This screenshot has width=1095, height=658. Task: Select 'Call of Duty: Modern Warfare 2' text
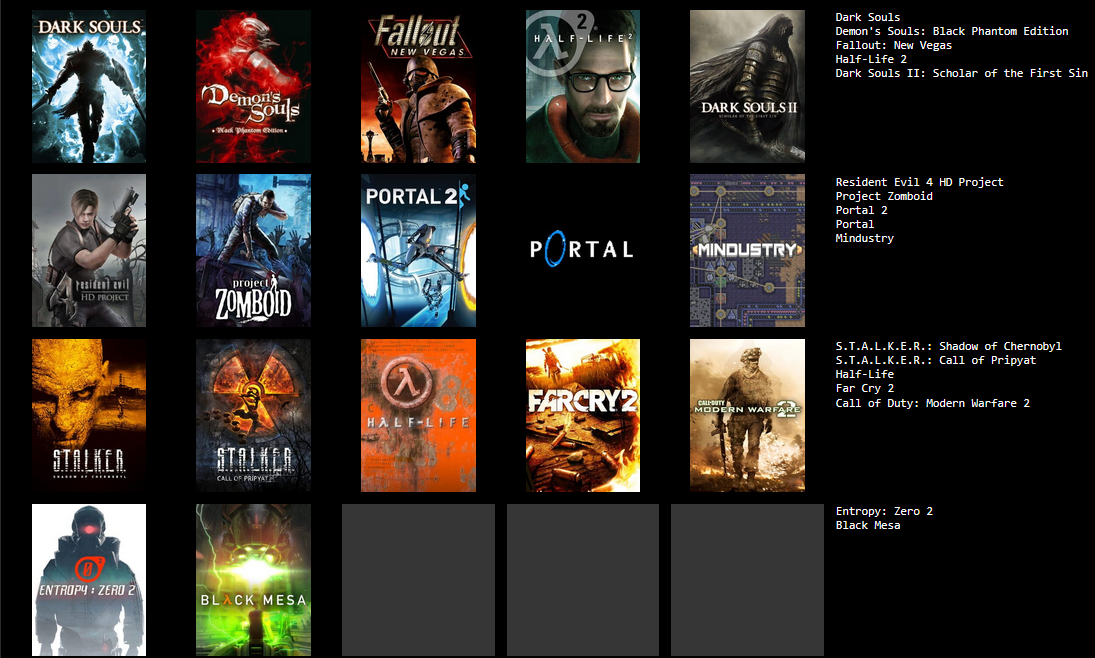pos(932,402)
